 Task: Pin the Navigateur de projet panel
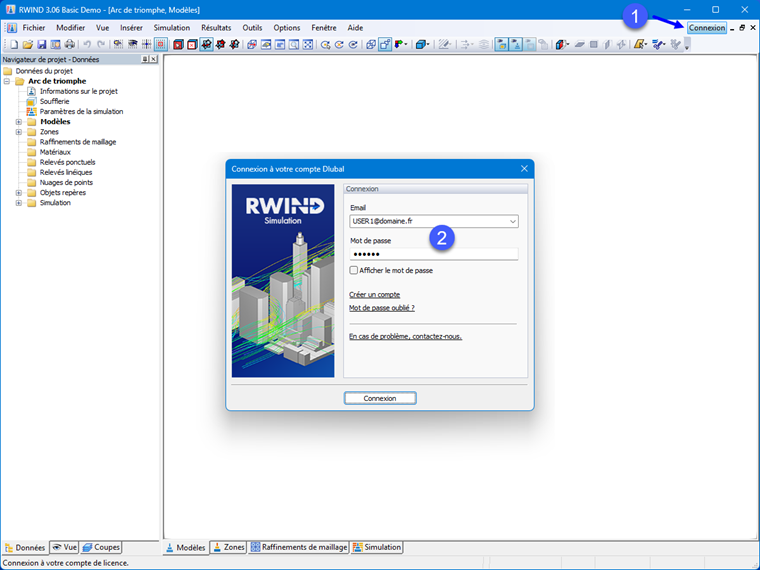145,59
